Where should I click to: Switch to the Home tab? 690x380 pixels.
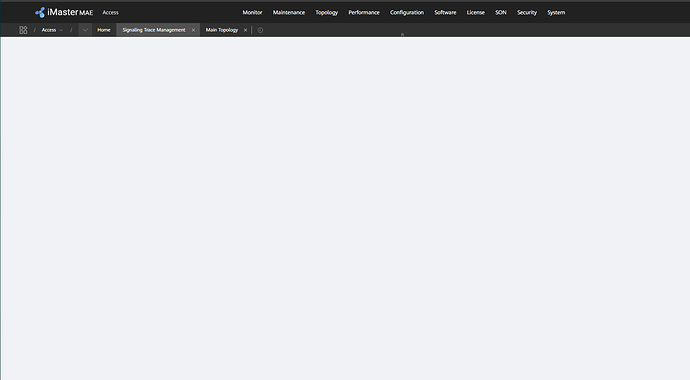pos(104,30)
